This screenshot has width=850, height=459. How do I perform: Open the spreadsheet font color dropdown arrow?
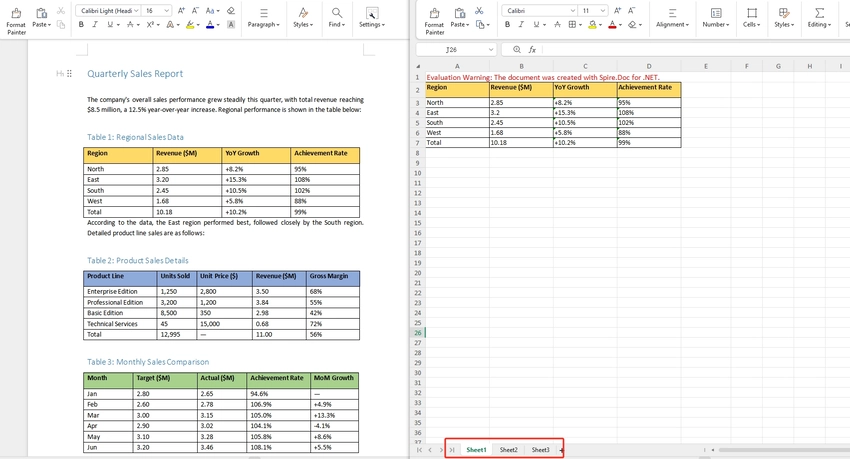click(x=620, y=25)
